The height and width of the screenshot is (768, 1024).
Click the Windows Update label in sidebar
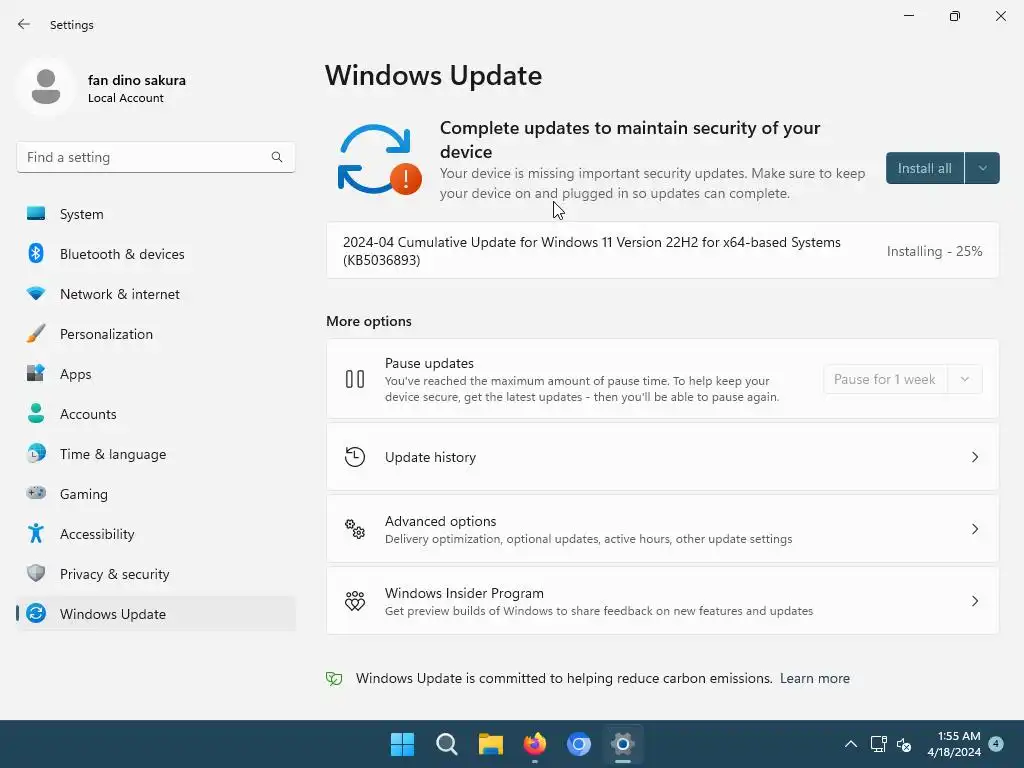(113, 614)
